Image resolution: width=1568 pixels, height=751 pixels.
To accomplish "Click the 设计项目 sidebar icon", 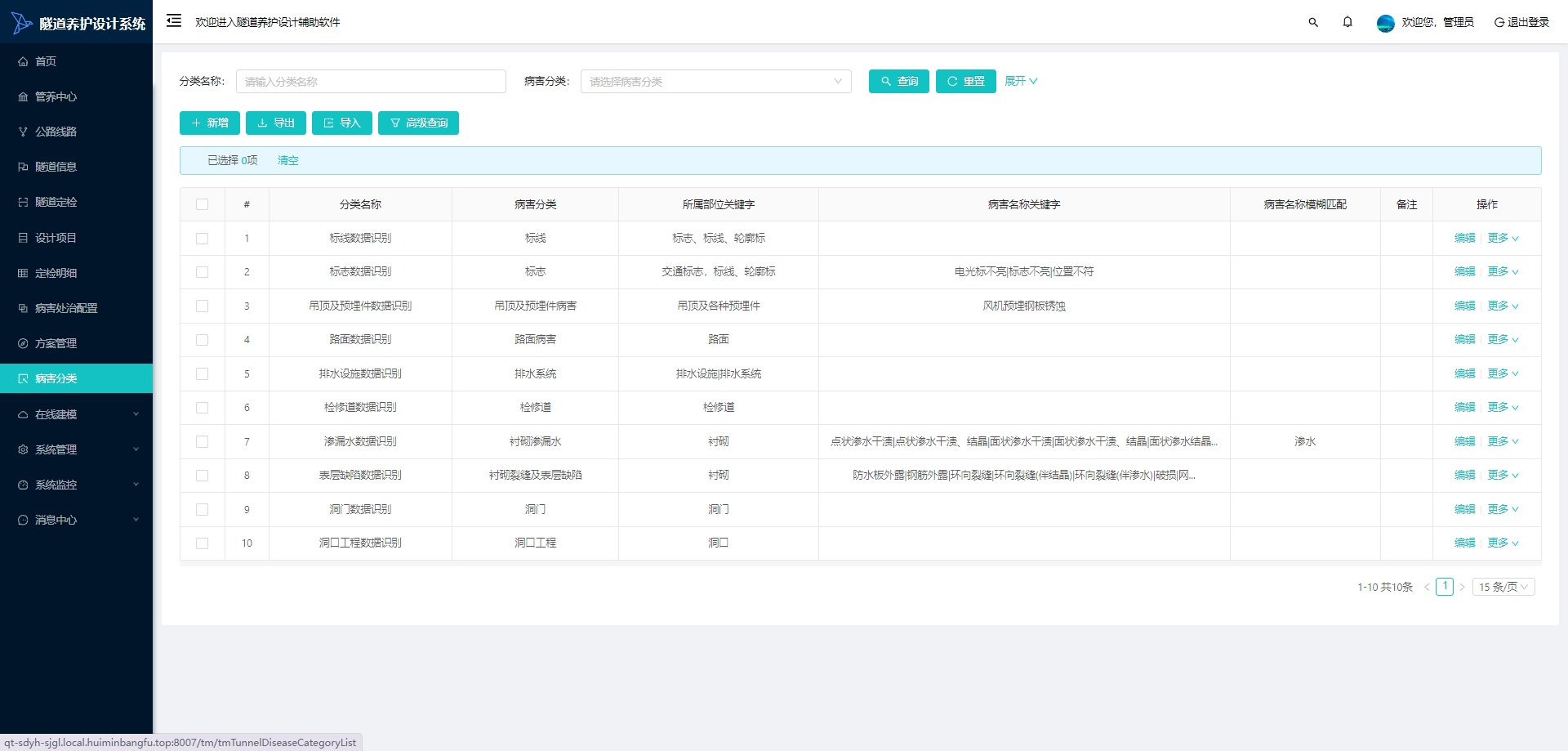I will tap(23, 238).
